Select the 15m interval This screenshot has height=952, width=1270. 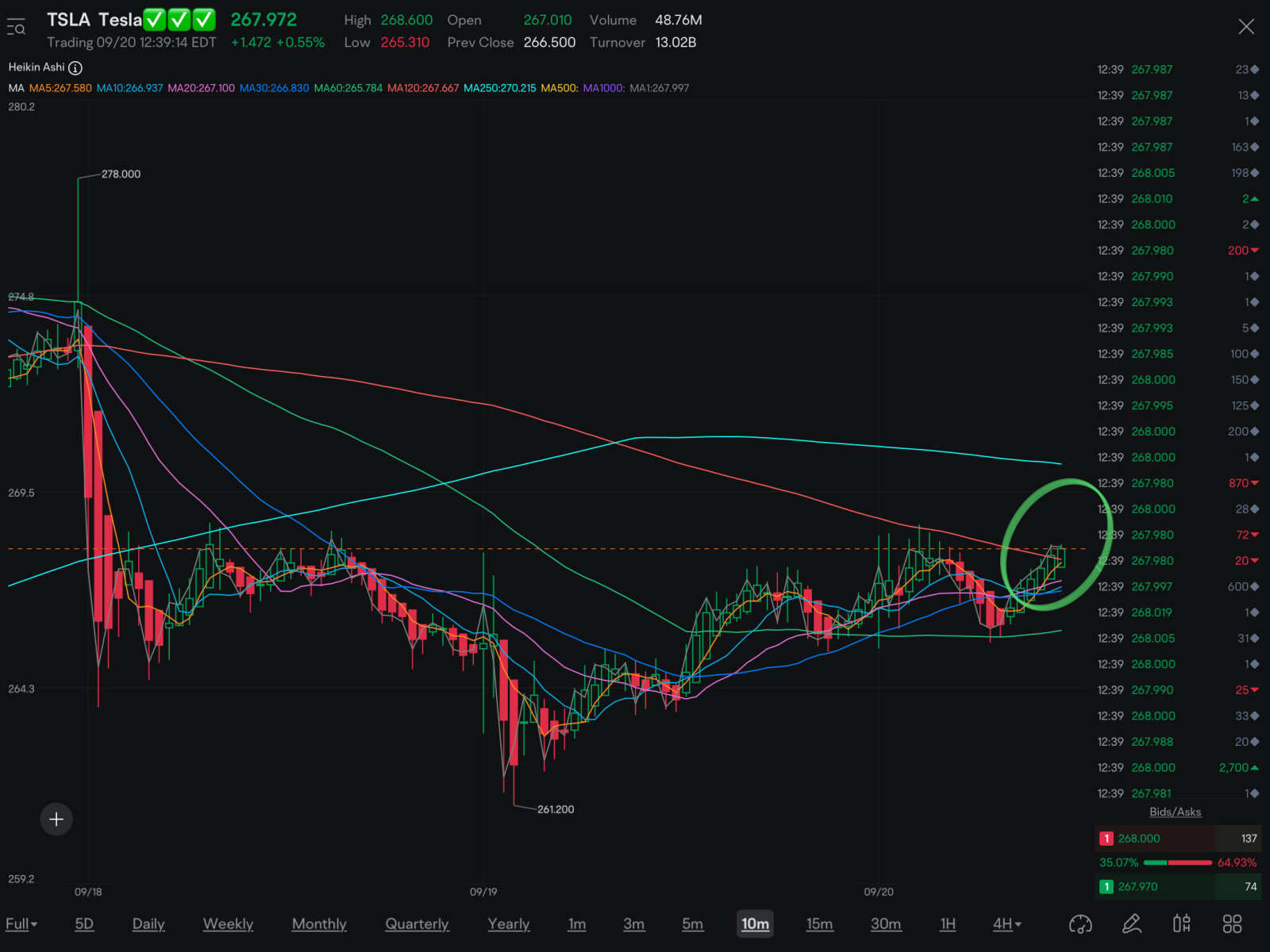(x=820, y=923)
